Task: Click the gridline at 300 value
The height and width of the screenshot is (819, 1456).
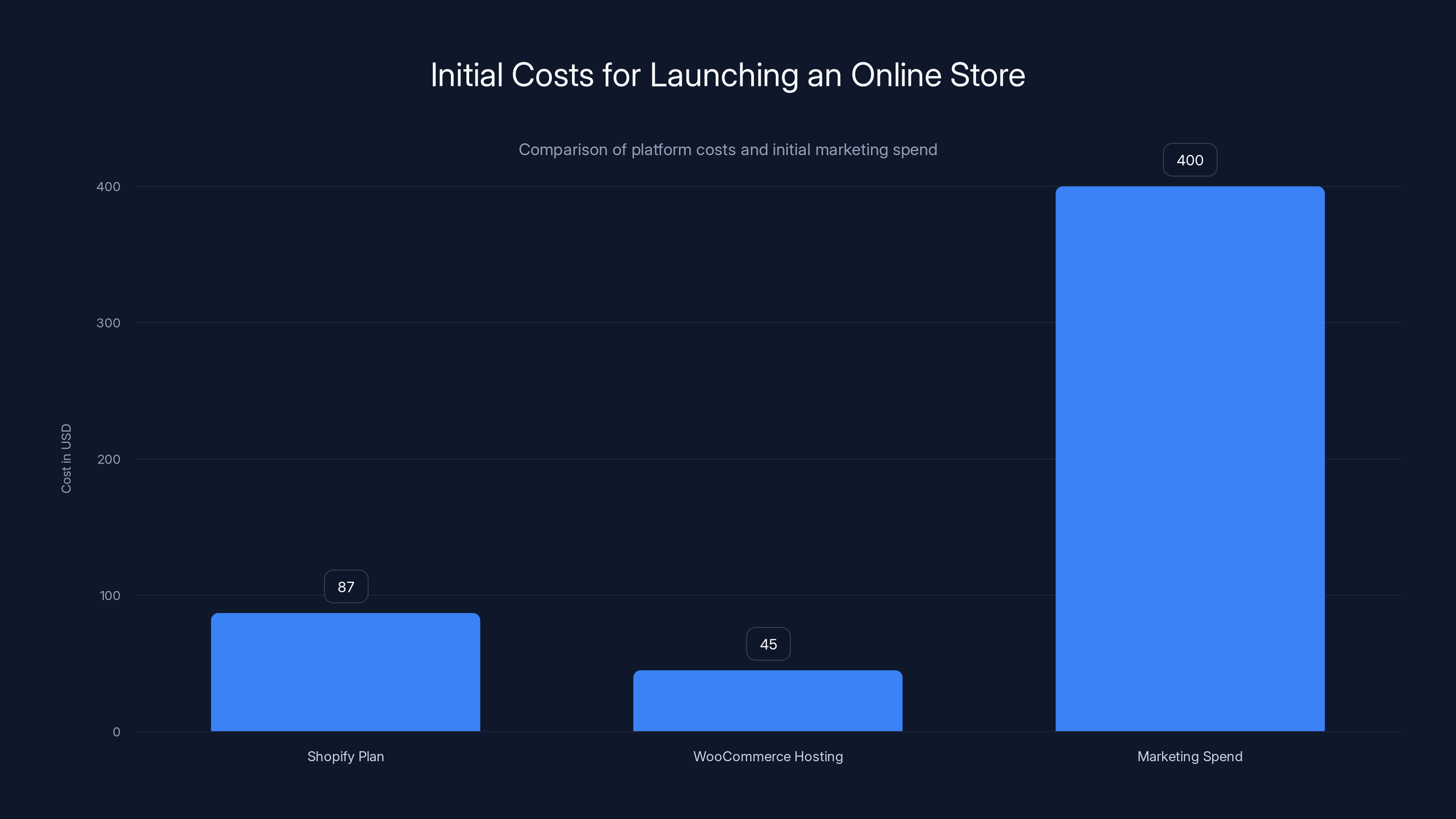Action: (565, 323)
